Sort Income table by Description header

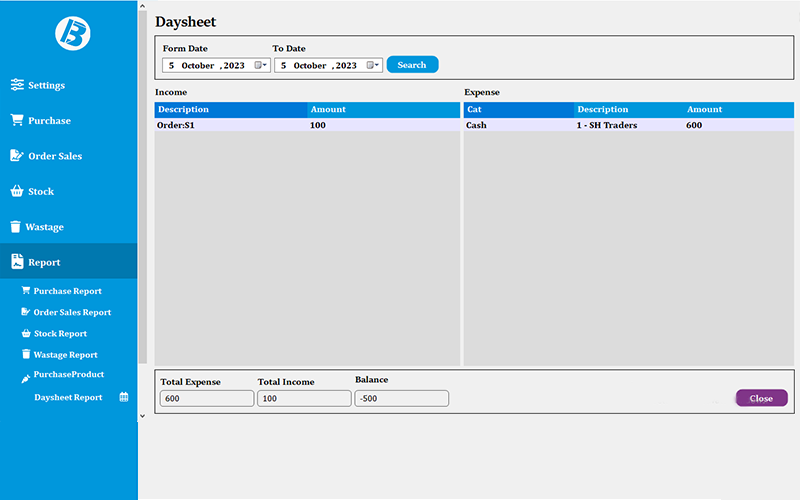231,110
